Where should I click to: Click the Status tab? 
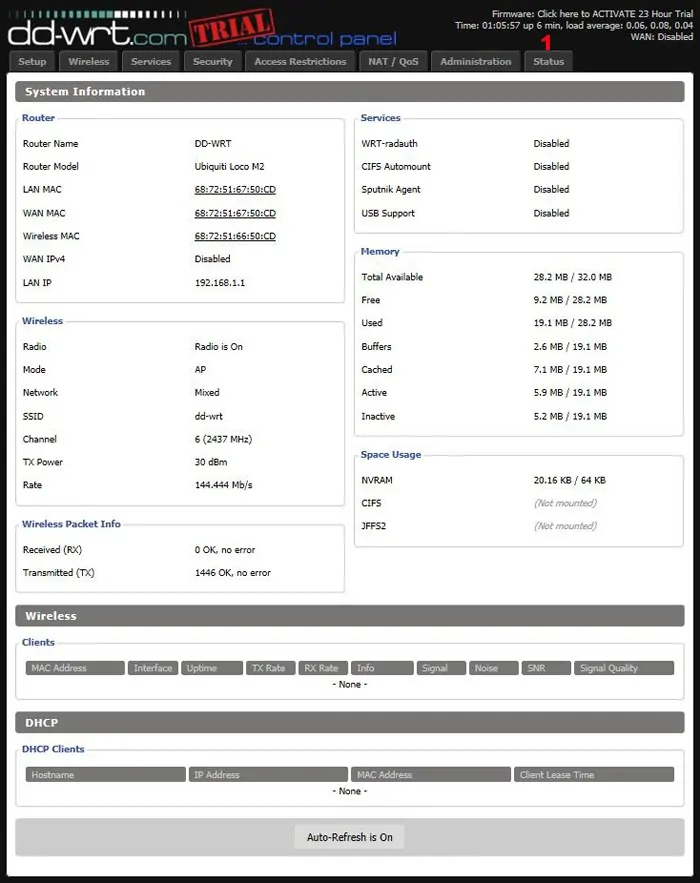(x=549, y=61)
